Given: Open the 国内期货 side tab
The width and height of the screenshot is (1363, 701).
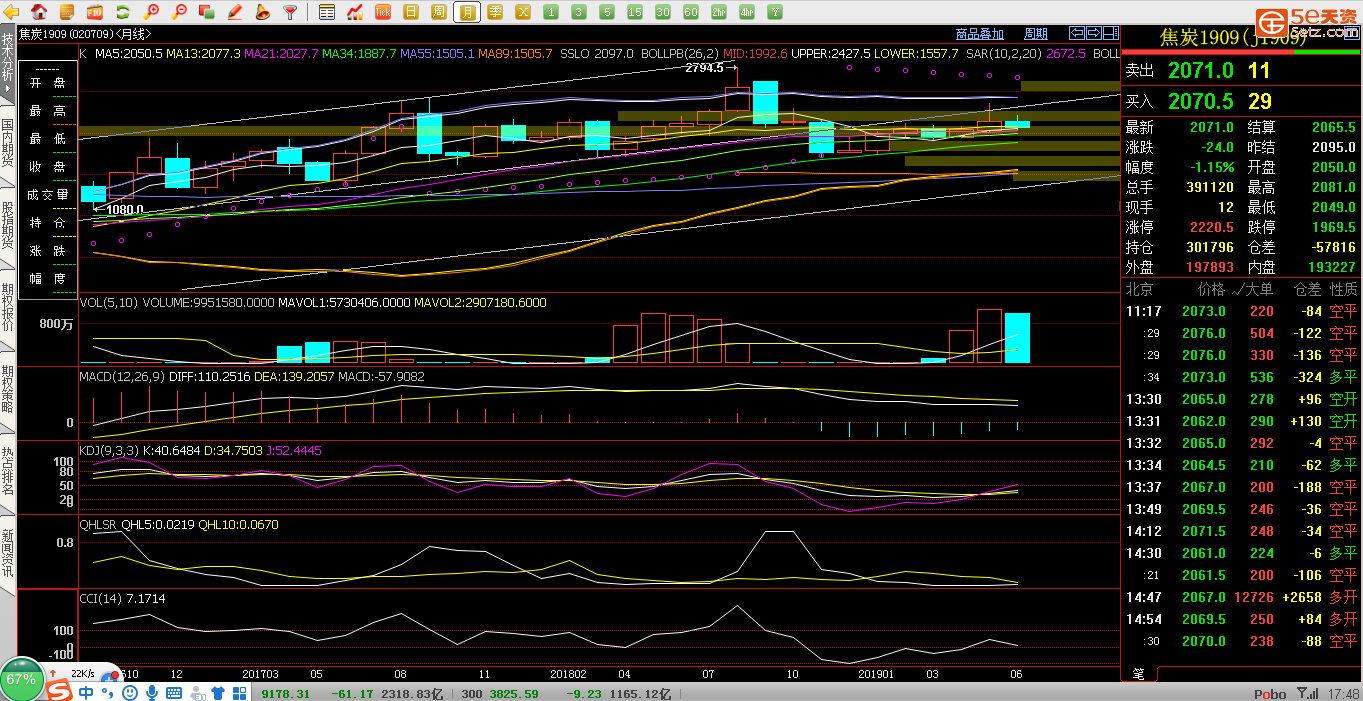Looking at the screenshot, I should tap(8, 145).
